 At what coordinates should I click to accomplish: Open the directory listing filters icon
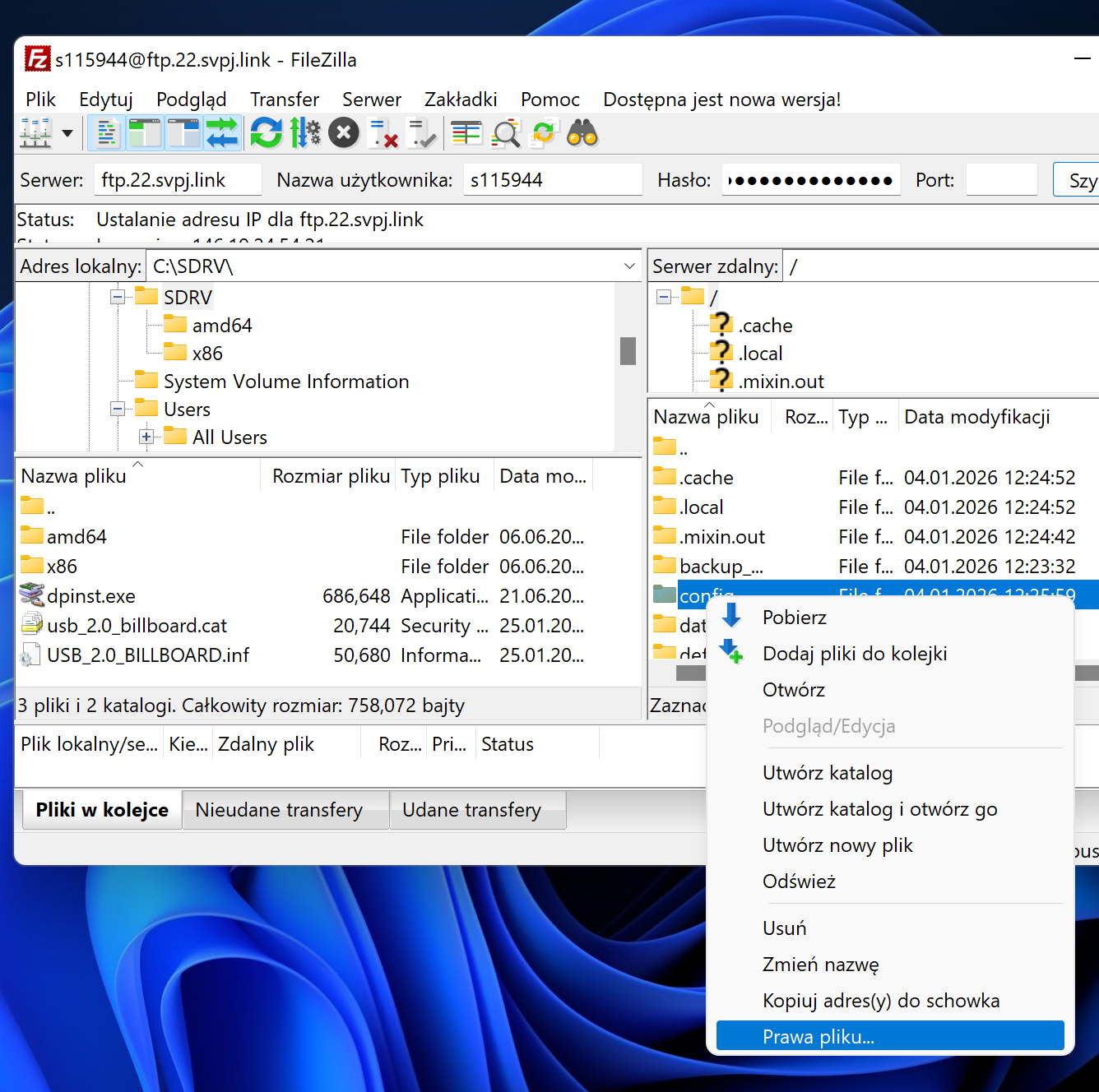point(466,132)
